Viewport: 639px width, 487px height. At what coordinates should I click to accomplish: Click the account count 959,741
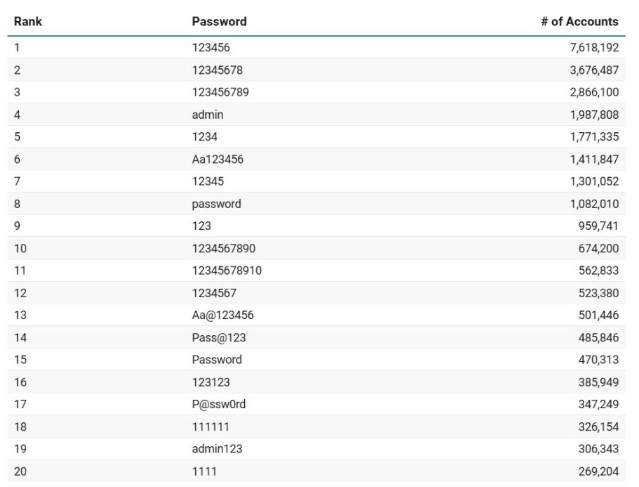(x=598, y=226)
